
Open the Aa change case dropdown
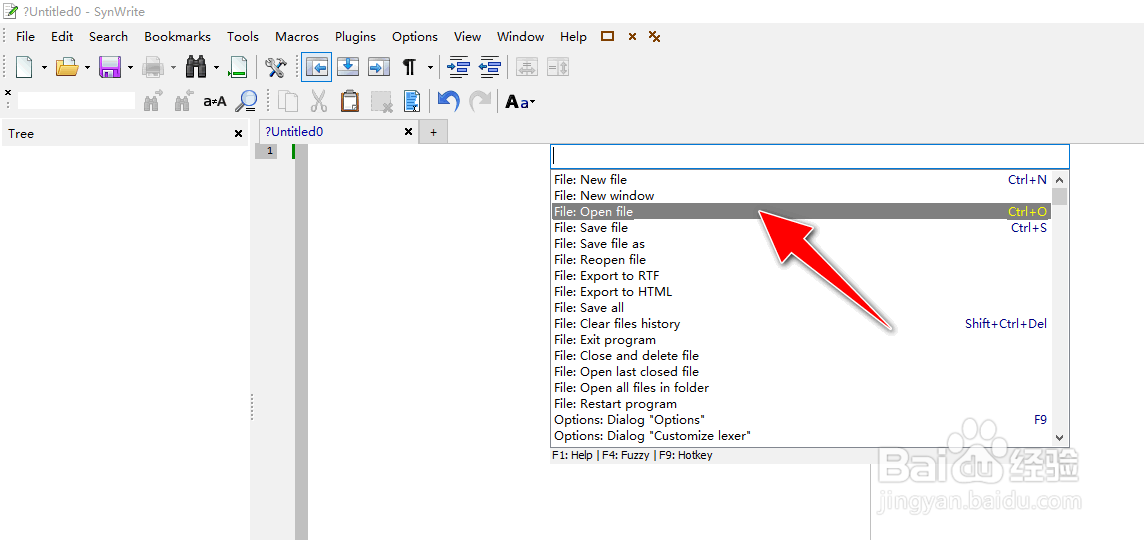520,102
